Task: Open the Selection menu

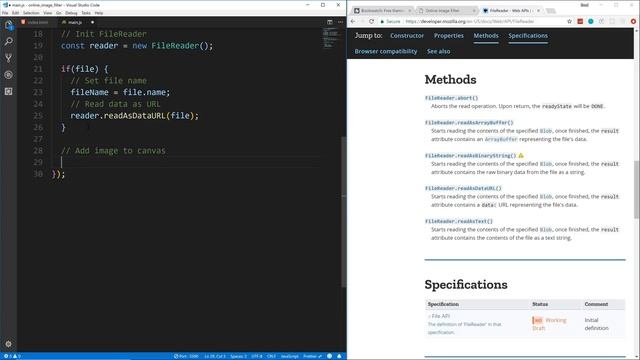Action: 31,13
